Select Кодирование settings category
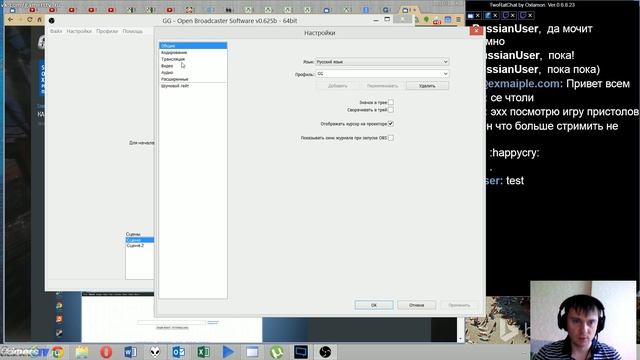This screenshot has height=360, width=640. [193, 52]
